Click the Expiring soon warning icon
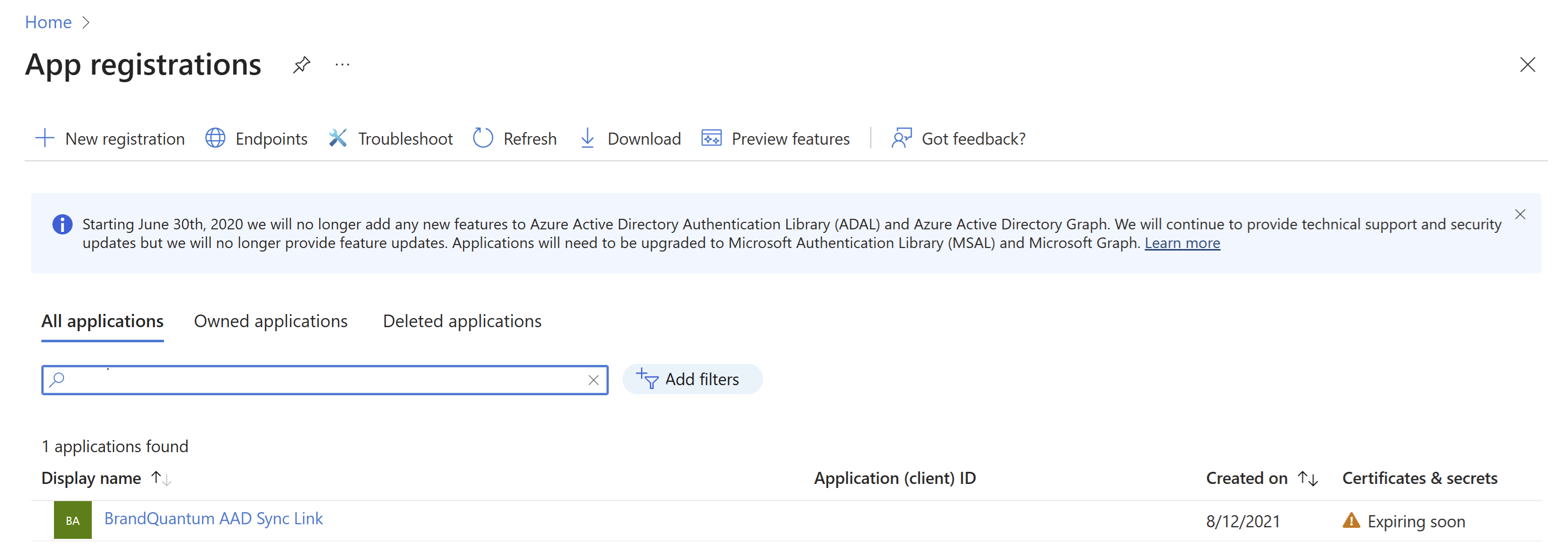Image resolution: width=1568 pixels, height=553 pixels. 1351,521
